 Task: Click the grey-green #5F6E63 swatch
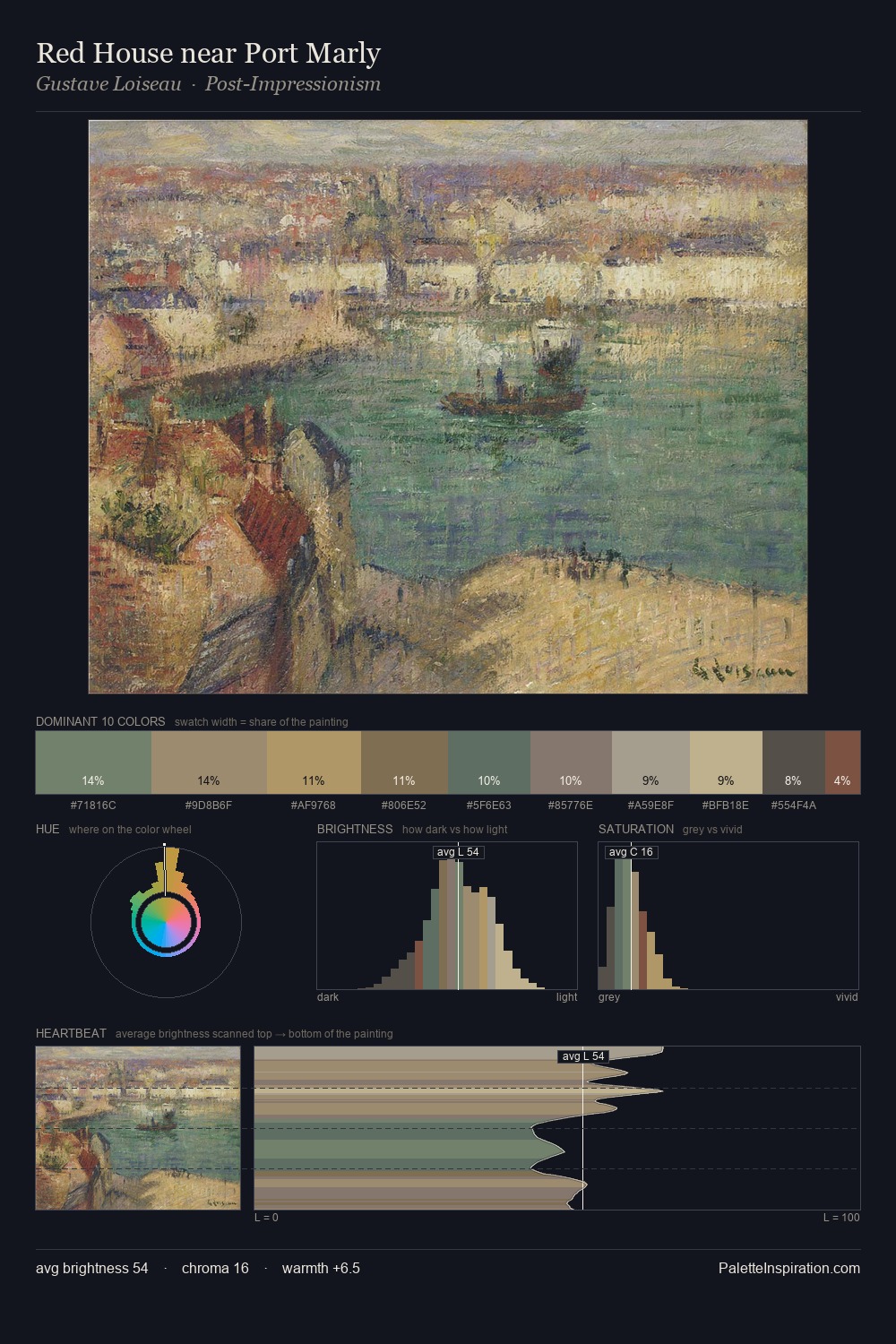coord(489,762)
